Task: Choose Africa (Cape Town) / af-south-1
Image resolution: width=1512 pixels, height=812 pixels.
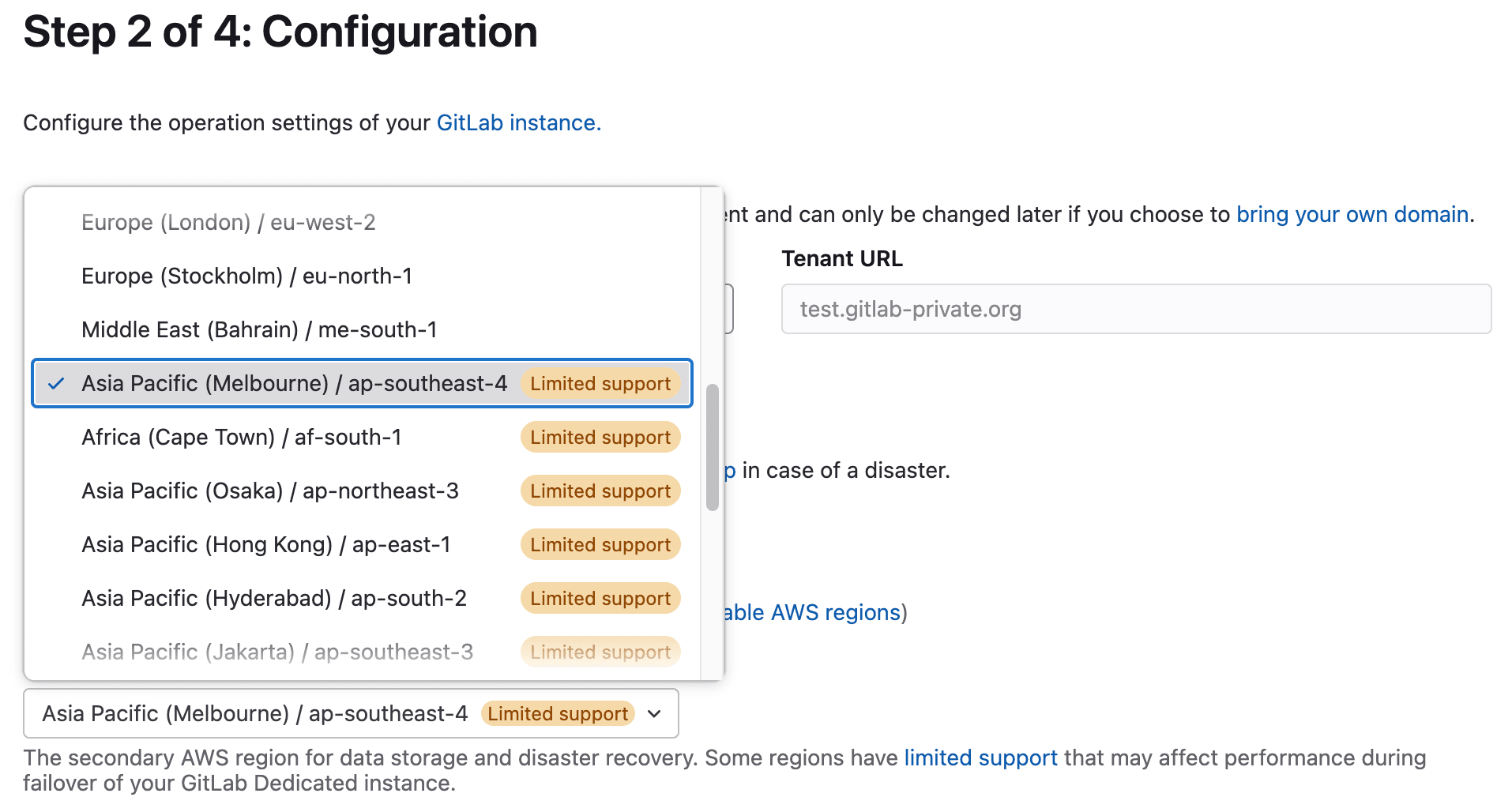Action: pyautogui.click(x=362, y=438)
